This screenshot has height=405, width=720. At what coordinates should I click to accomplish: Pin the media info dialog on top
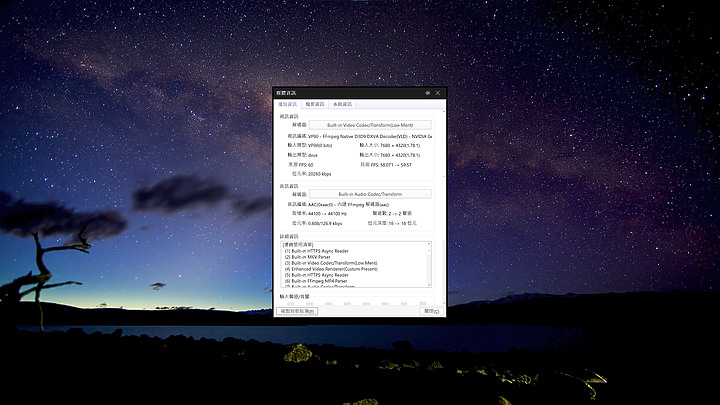tap(429, 93)
